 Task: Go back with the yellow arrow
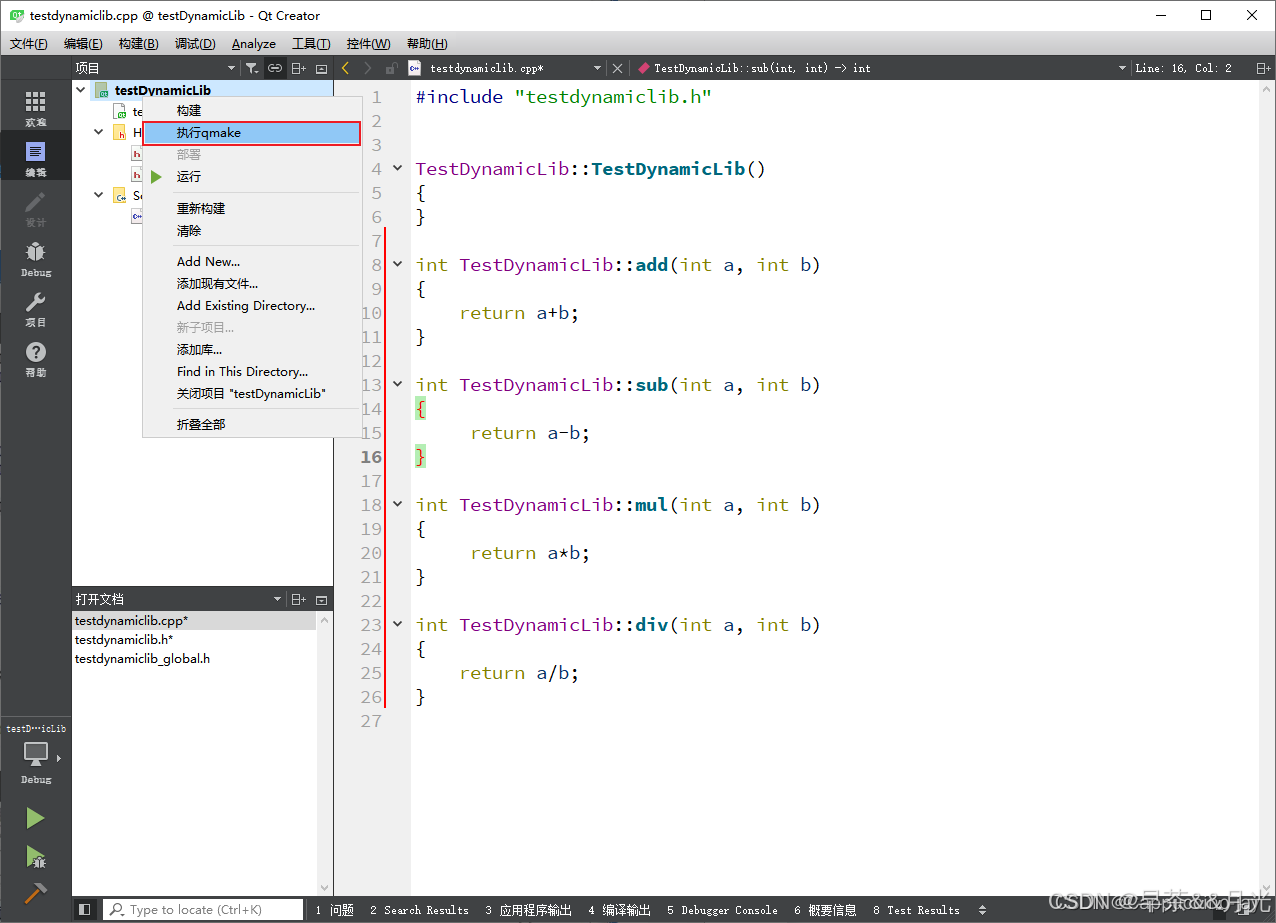(x=346, y=68)
